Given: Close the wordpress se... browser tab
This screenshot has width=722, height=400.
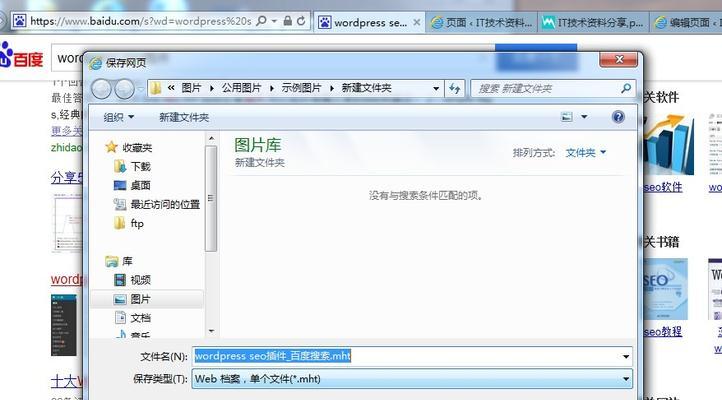Looking at the screenshot, I should pos(417,22).
